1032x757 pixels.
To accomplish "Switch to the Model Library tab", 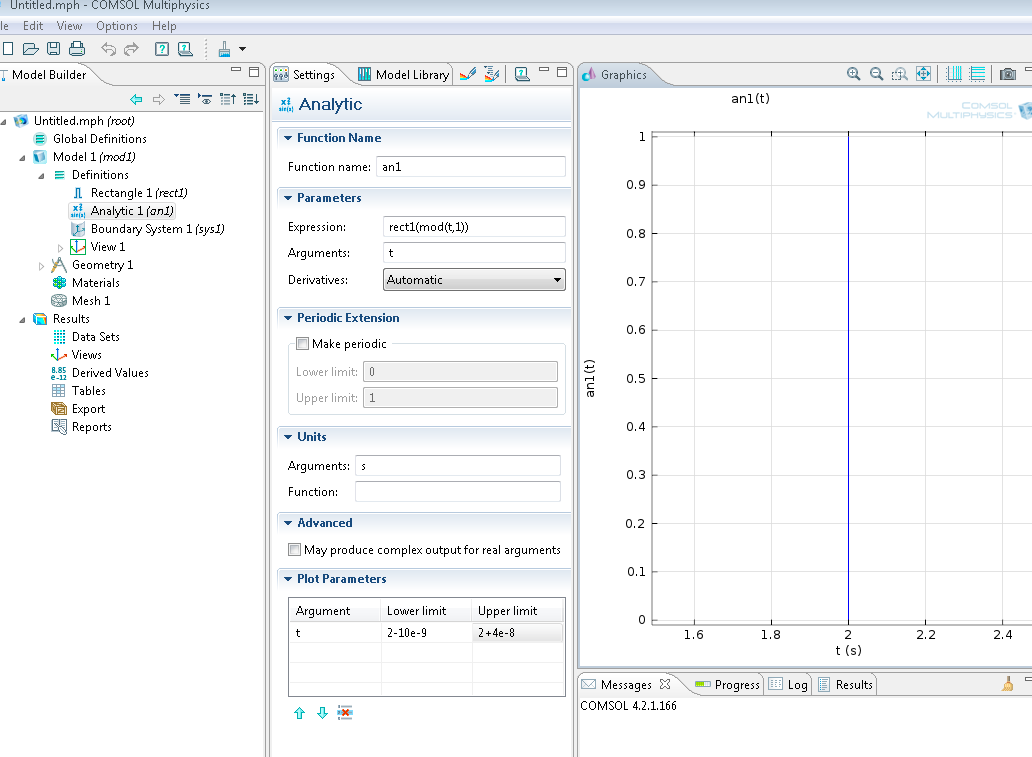I will [x=403, y=75].
